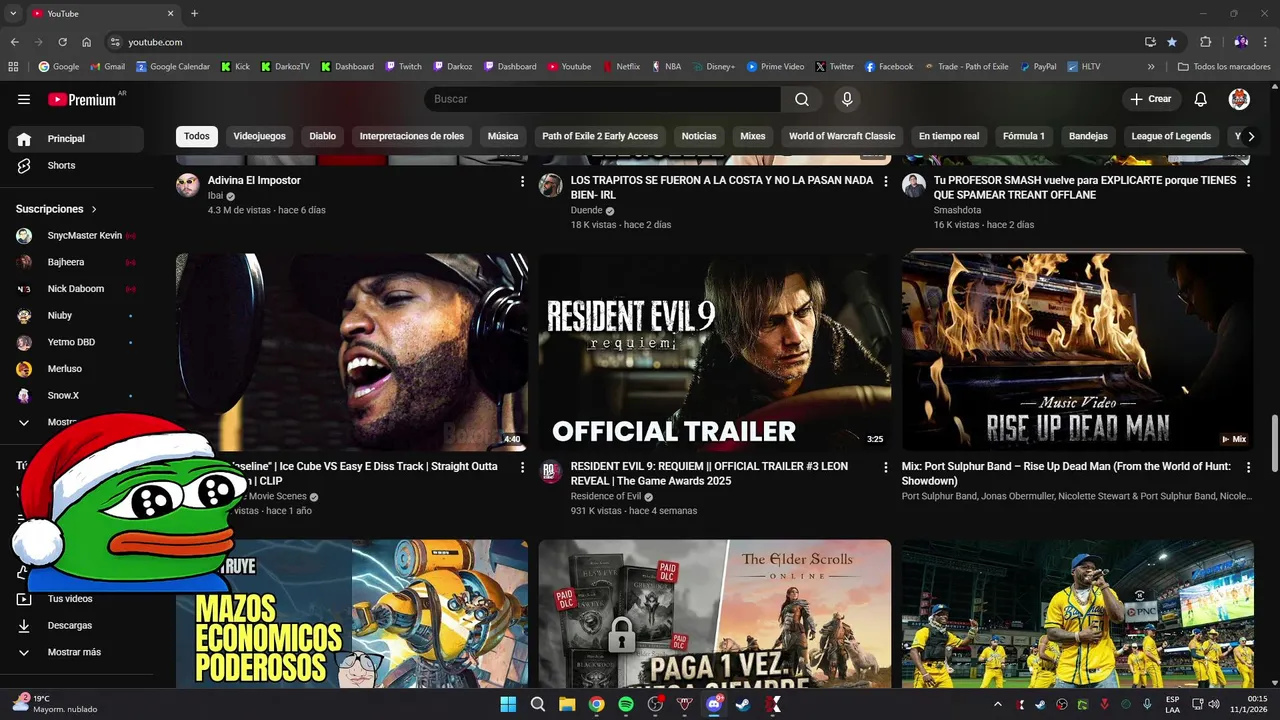Open Shorts in sidebar

click(76, 165)
